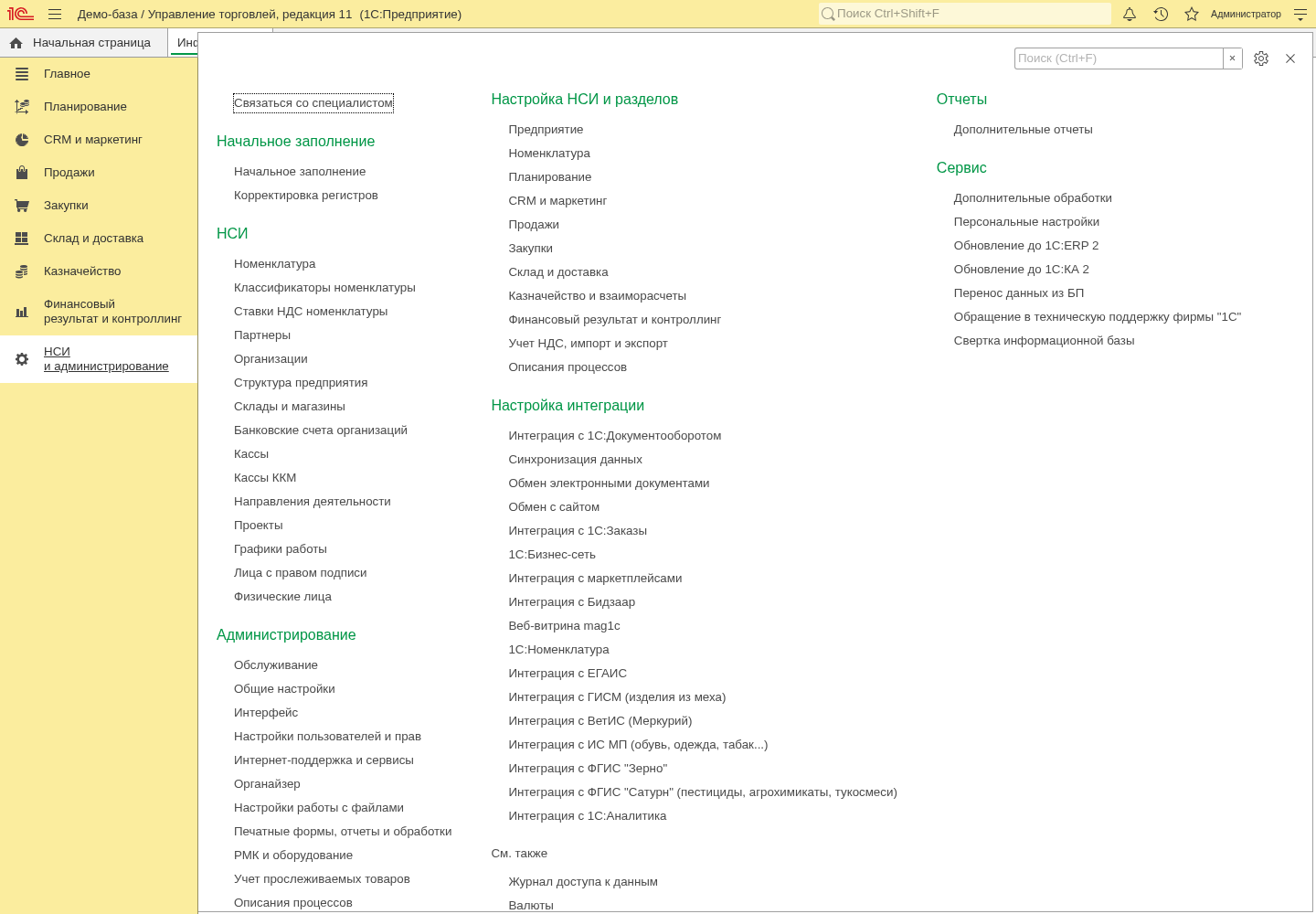
Task: Open Обновление до 1С:ERP 2
Action: coord(1026,246)
